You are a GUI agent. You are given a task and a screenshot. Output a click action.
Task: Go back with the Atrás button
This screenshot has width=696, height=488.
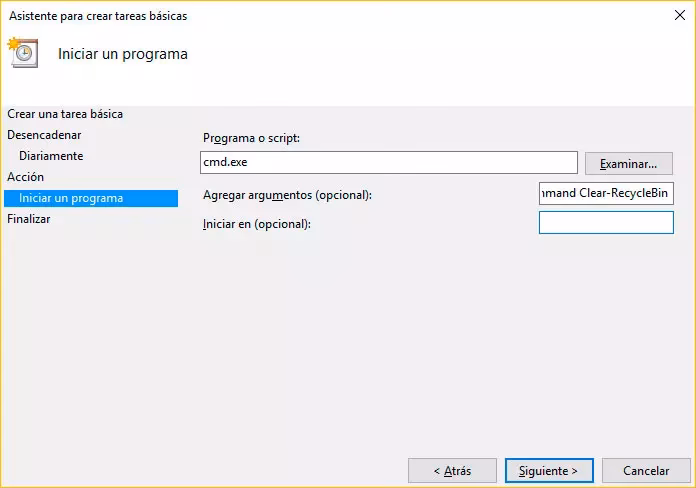click(x=451, y=470)
